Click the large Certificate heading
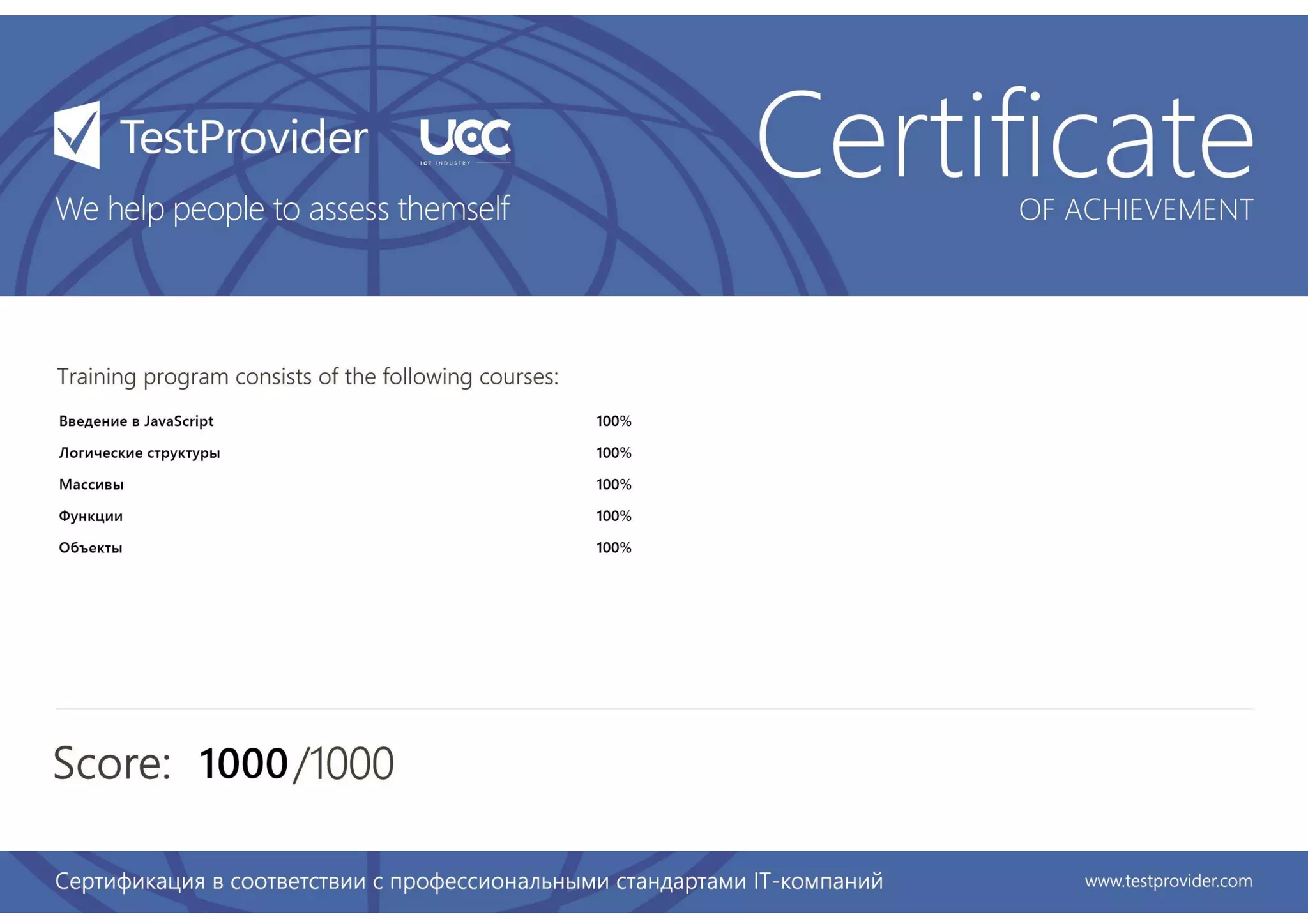Viewport: 1308px width, 924px height. pyautogui.click(x=1005, y=134)
